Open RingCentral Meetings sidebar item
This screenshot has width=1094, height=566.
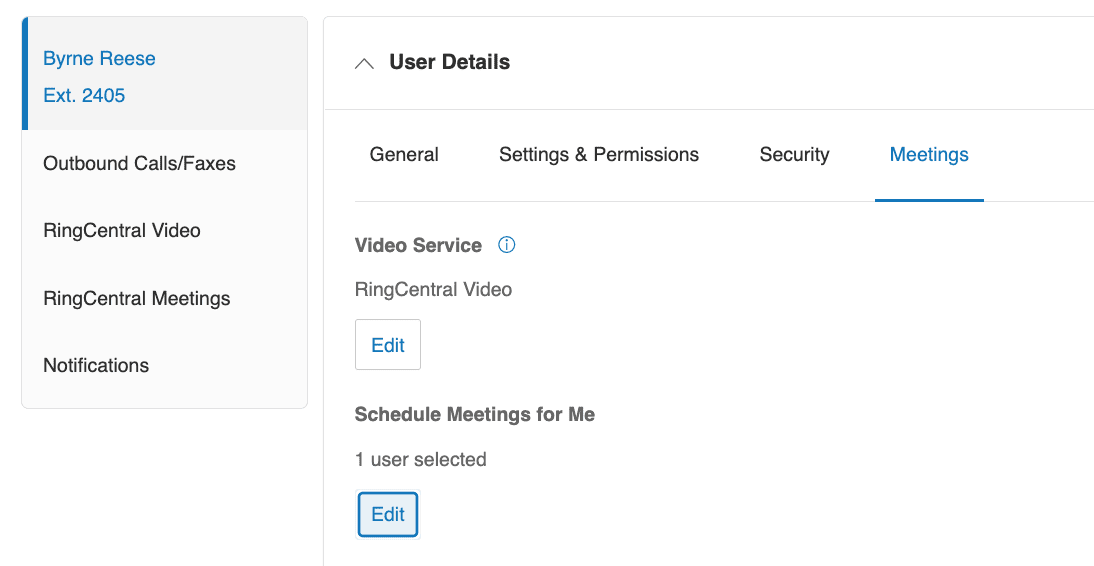pos(137,299)
